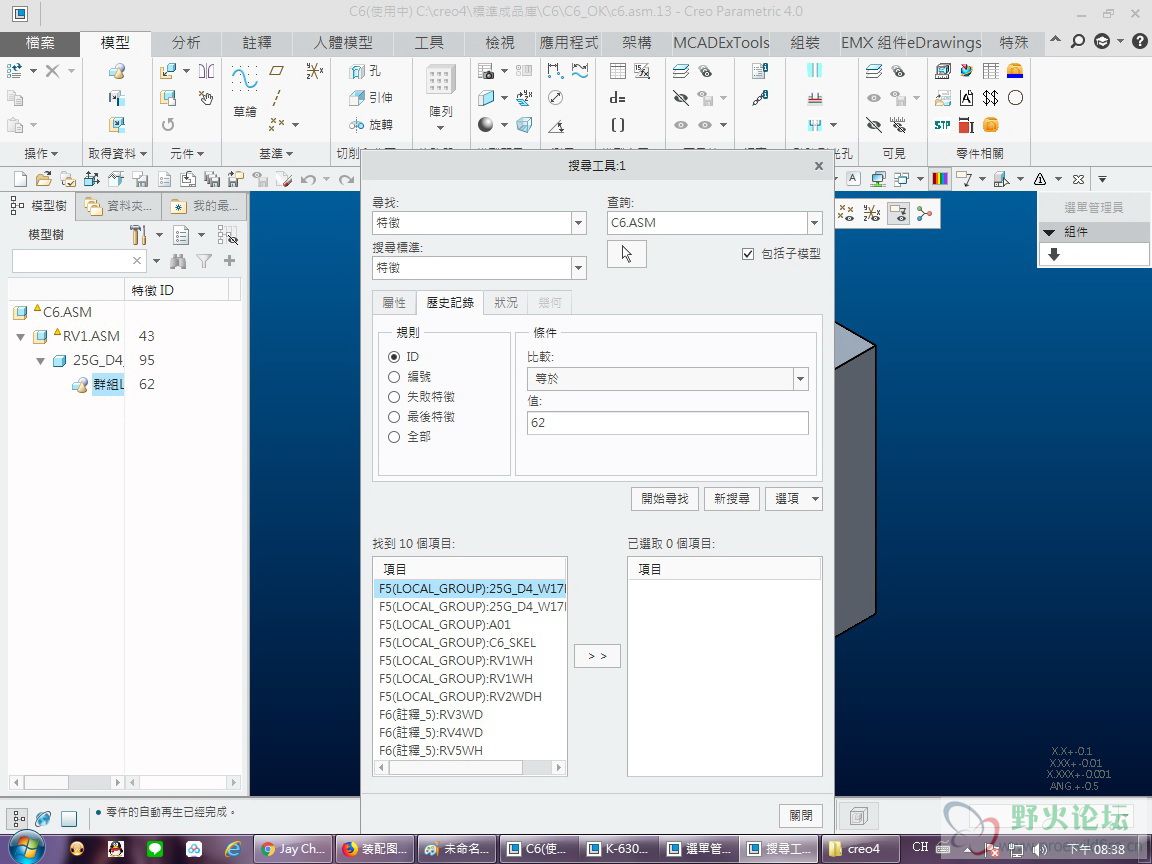1152x864 pixels.
Task: Open the 選項 dropdown button
Action: (x=793, y=499)
